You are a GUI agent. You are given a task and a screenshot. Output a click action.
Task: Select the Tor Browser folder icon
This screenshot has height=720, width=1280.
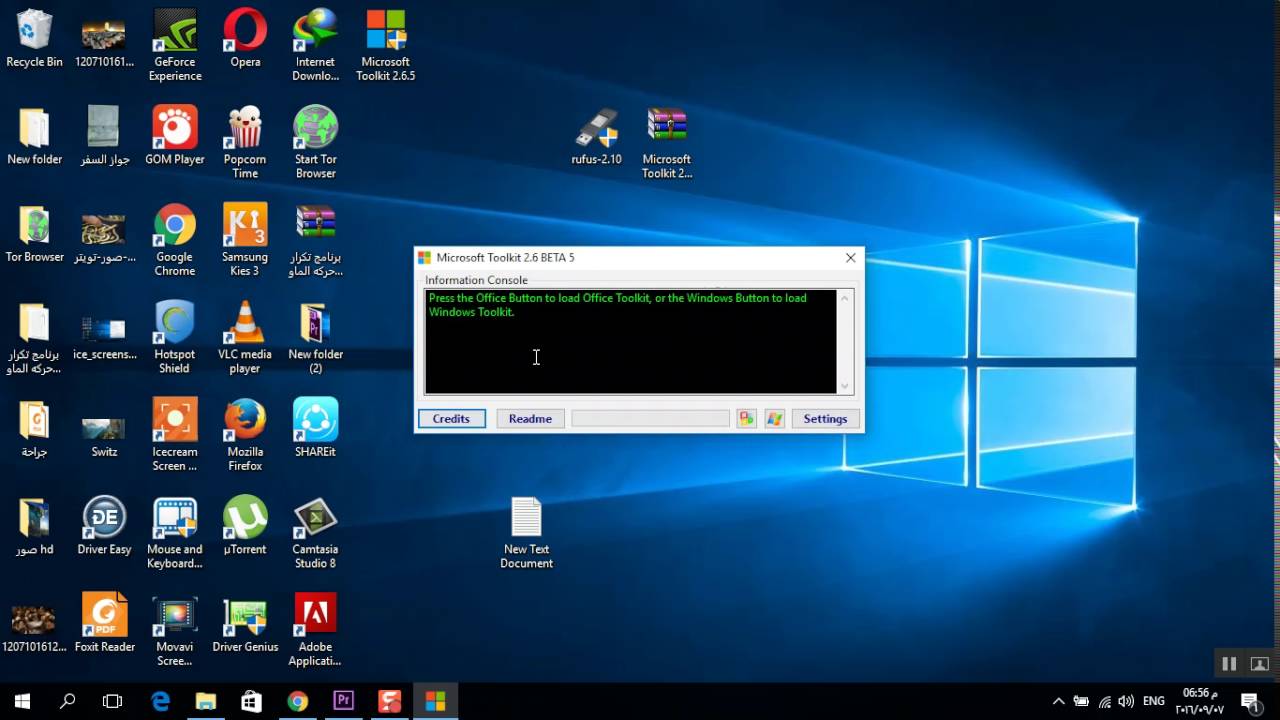(x=34, y=234)
